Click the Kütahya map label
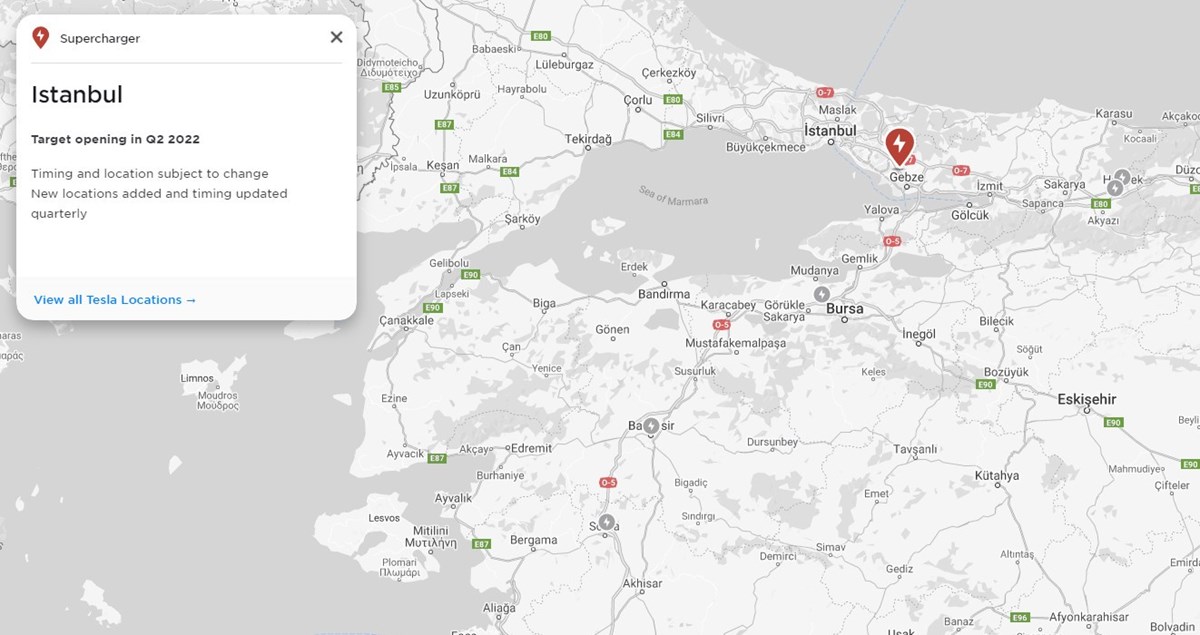This screenshot has height=635, width=1200. click(x=997, y=476)
